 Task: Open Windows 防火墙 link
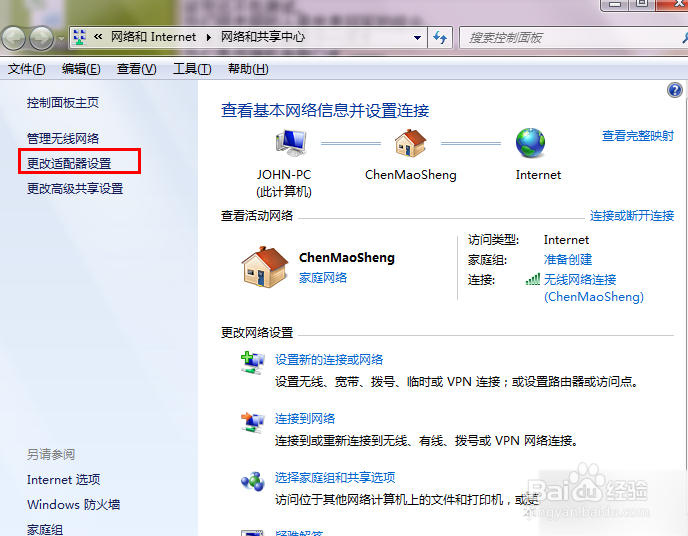73,504
